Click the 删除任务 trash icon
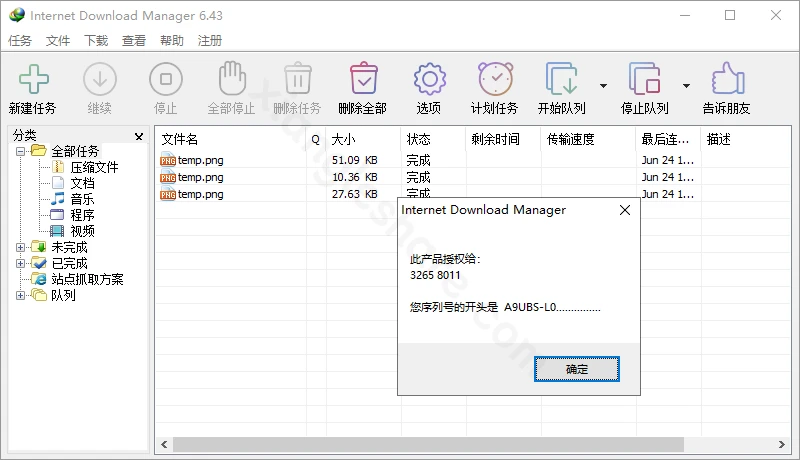The image size is (800, 460). [x=298, y=78]
